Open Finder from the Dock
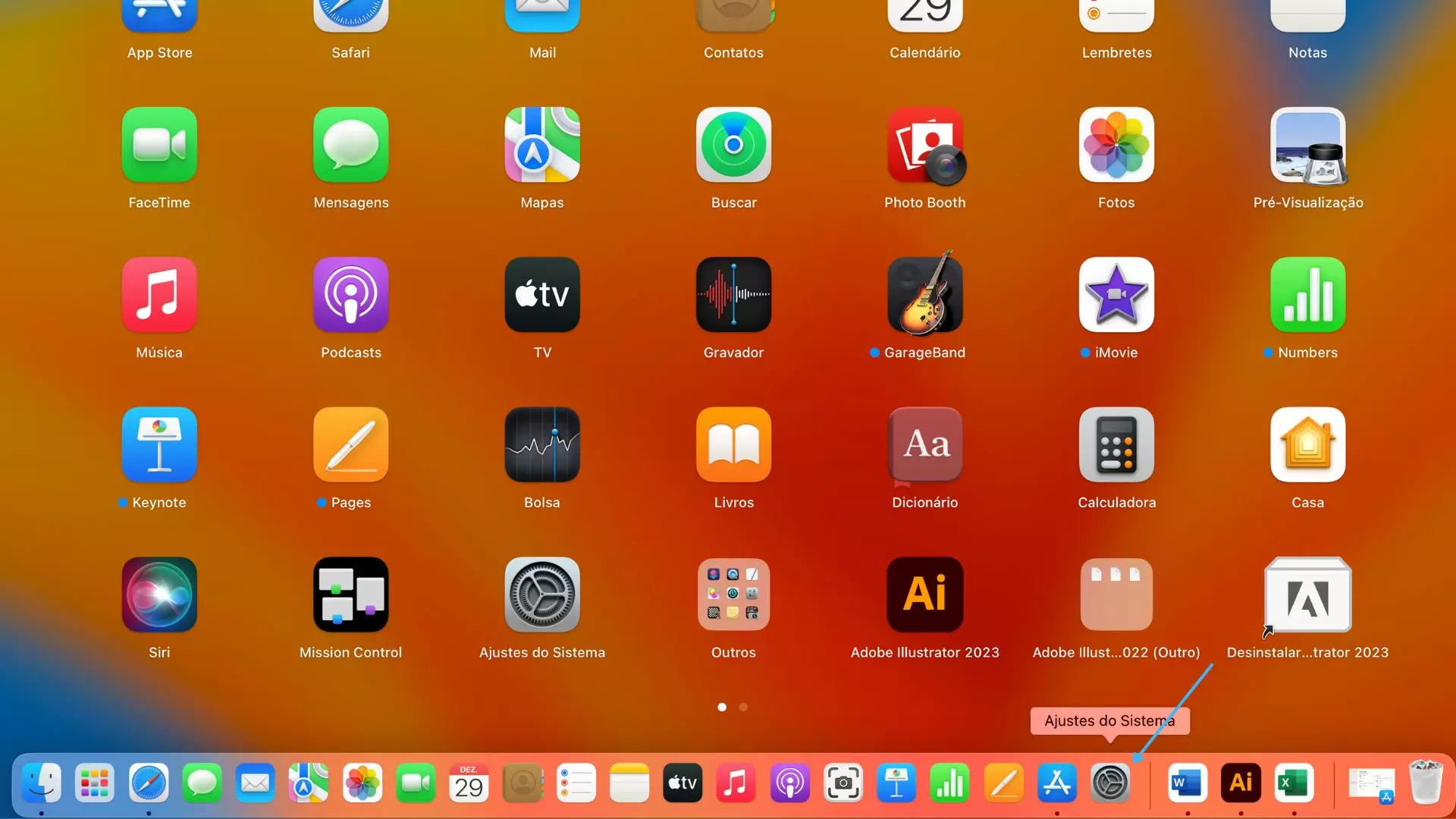This screenshot has width=1456, height=819. pos(42,783)
